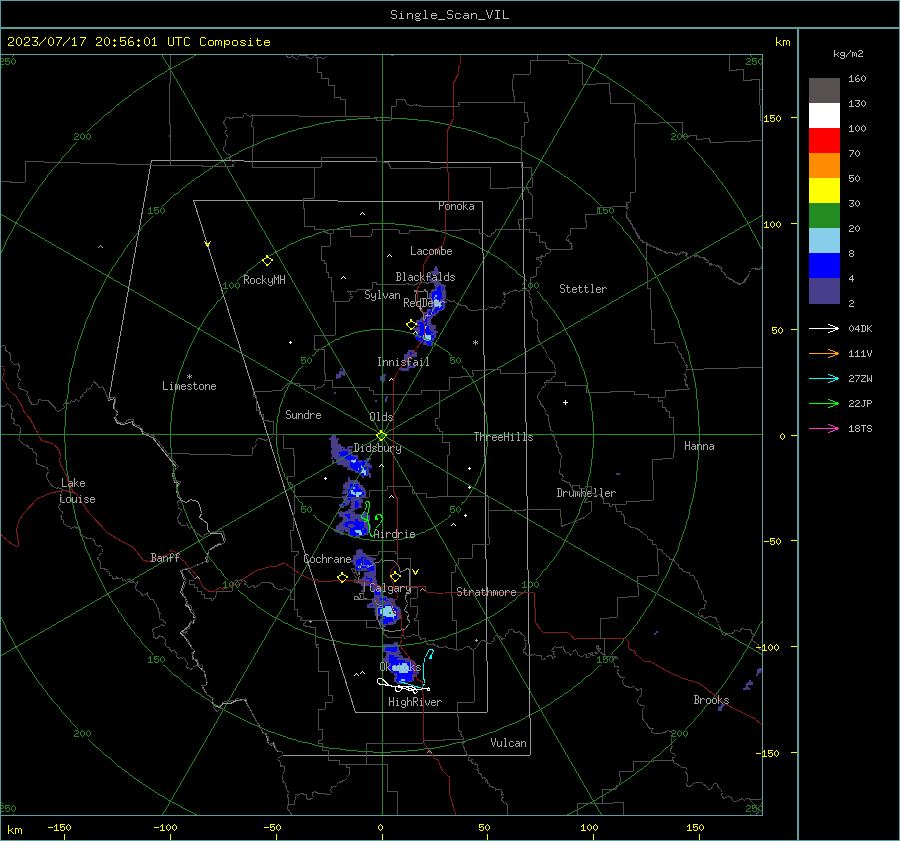Click the blue 8 kg/m2 color swatch
The height and width of the screenshot is (841, 900).
(824, 266)
